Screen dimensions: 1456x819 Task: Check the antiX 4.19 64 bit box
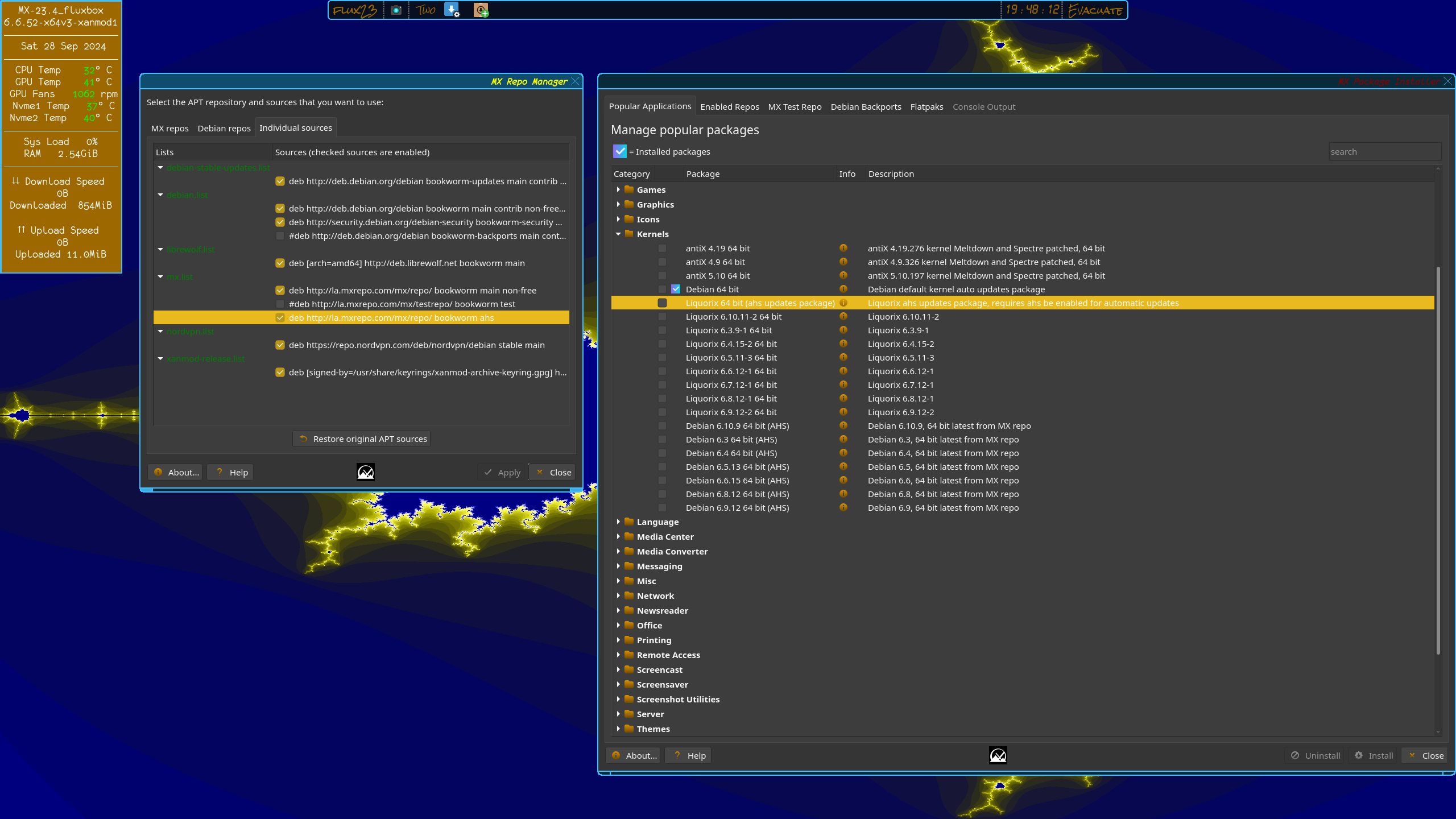pos(662,249)
